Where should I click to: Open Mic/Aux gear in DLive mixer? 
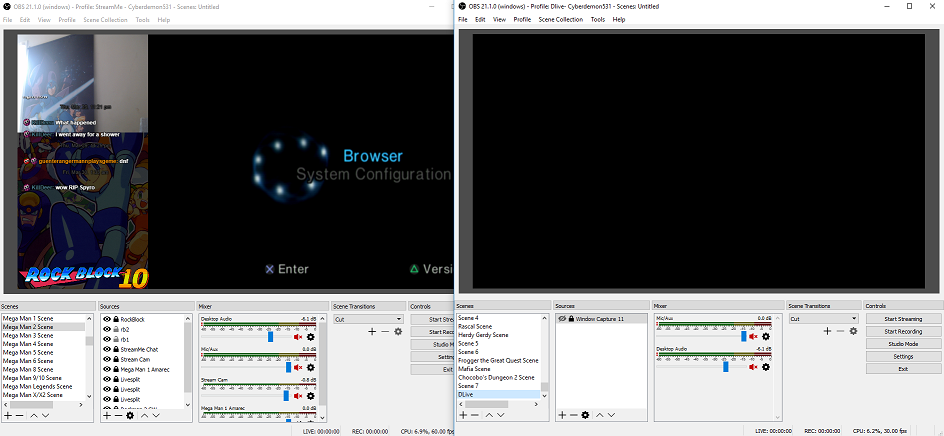pyautogui.click(x=766, y=337)
